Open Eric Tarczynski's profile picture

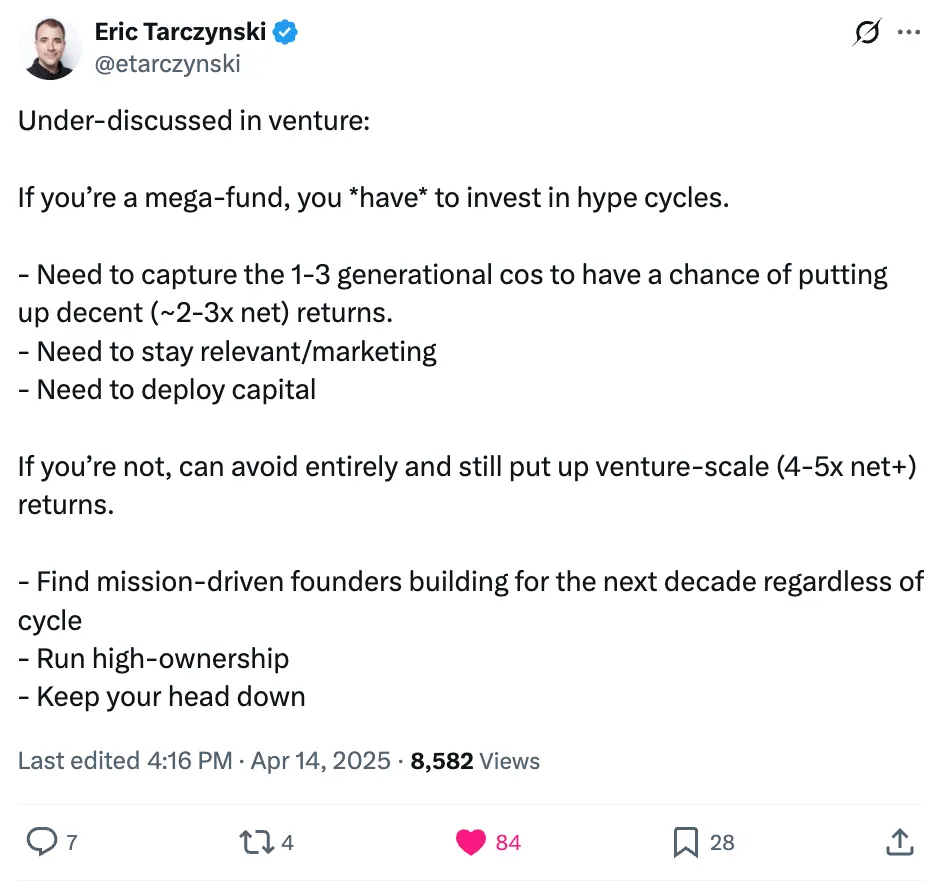49,47
